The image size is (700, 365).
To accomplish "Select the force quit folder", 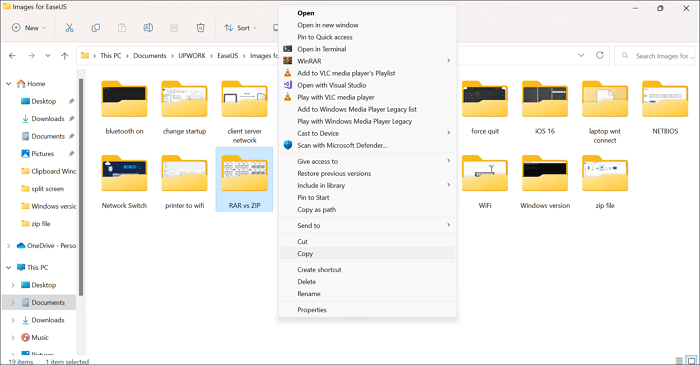I will click(x=485, y=107).
